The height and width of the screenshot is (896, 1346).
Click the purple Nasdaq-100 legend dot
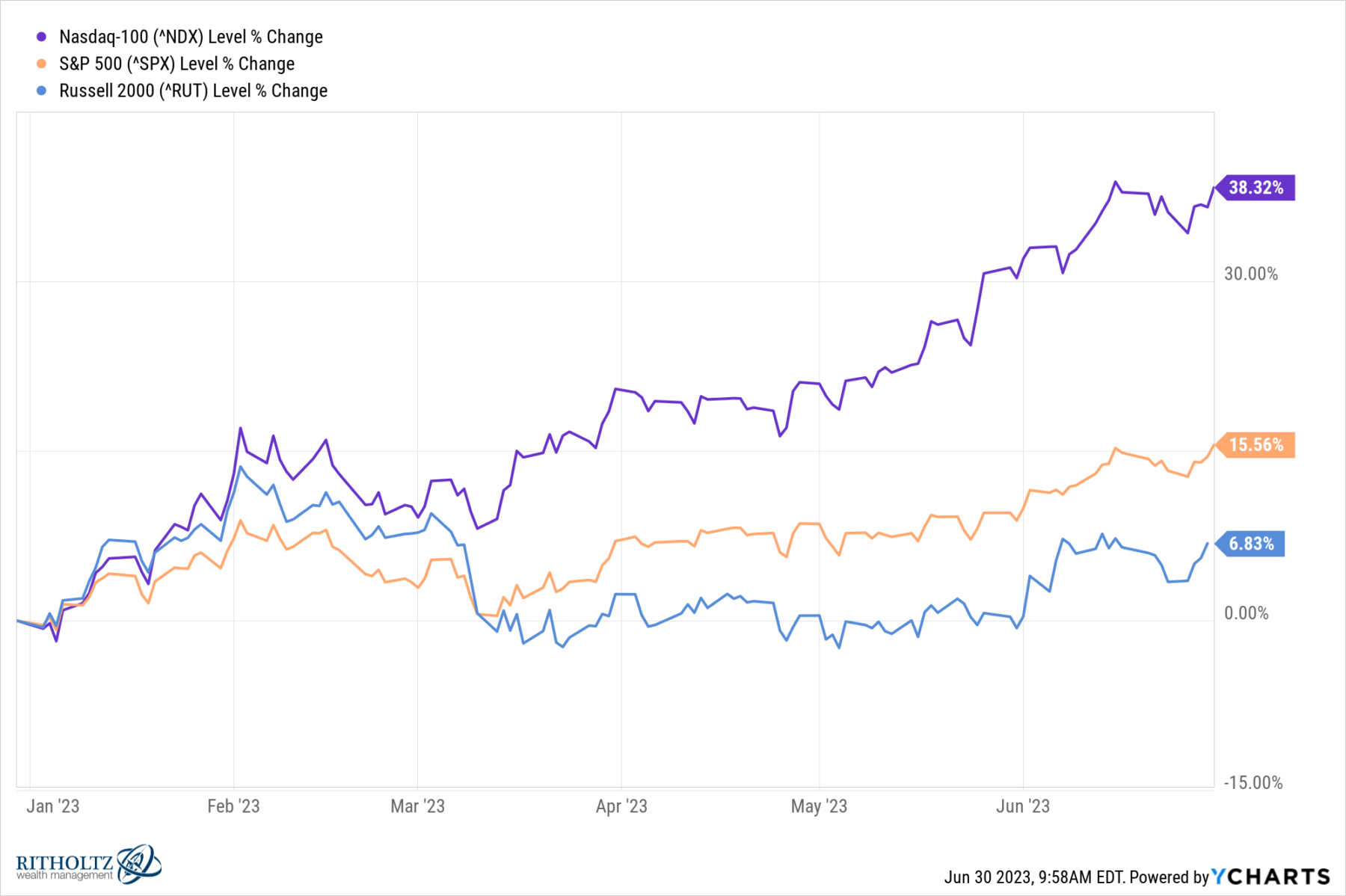(42, 37)
